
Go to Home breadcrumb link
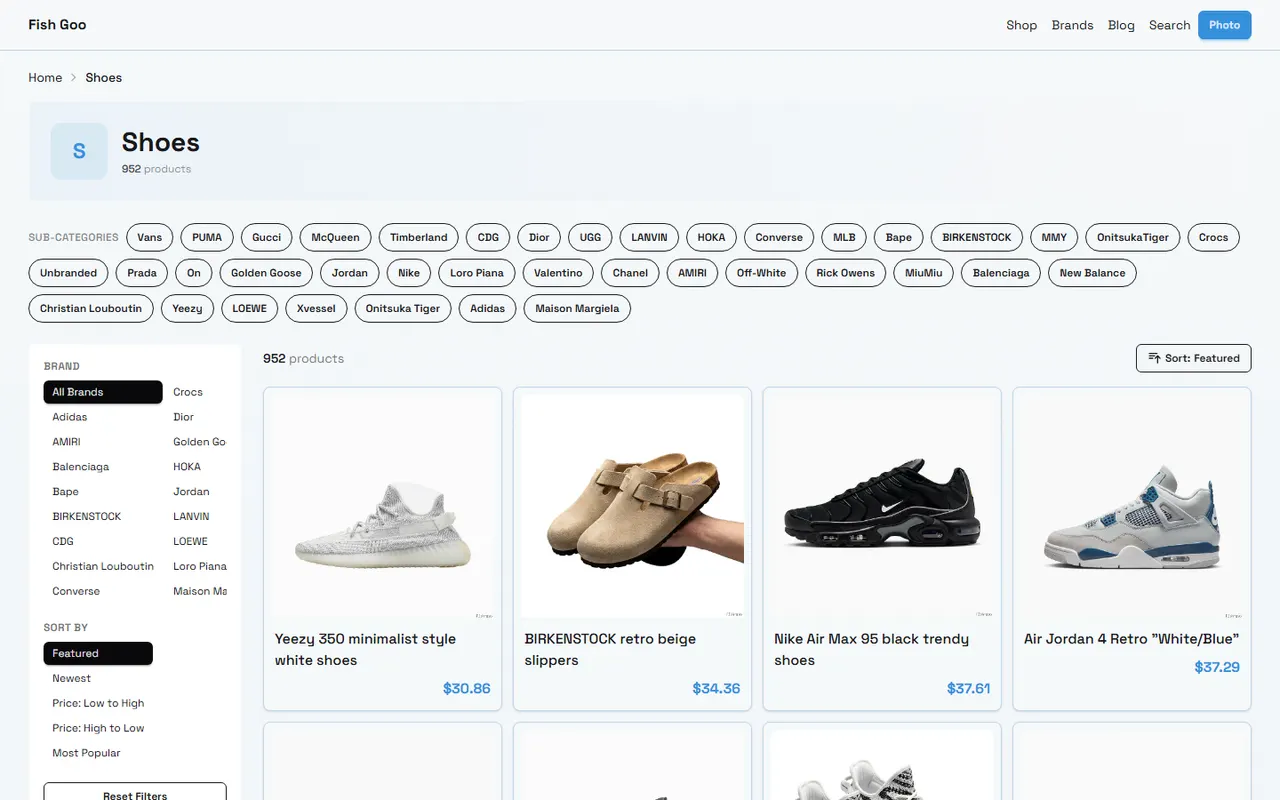pyautogui.click(x=45, y=77)
